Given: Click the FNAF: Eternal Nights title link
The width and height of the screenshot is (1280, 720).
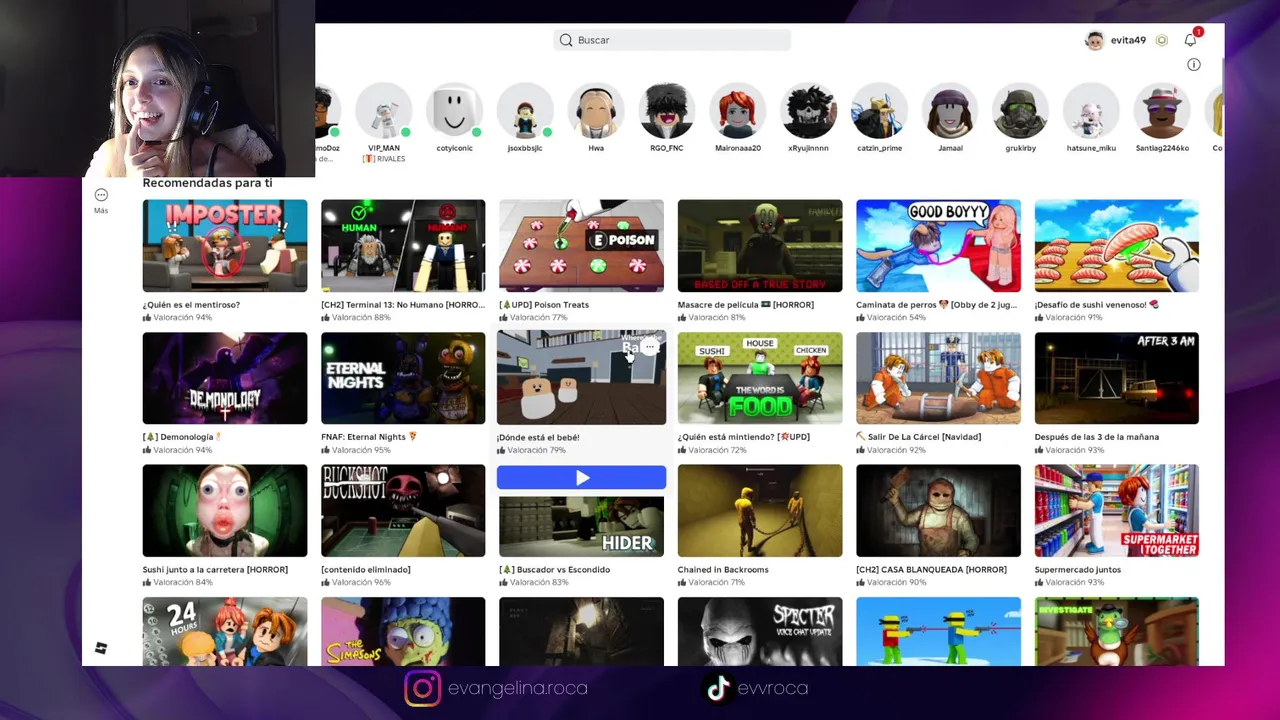Looking at the screenshot, I should point(369,437).
